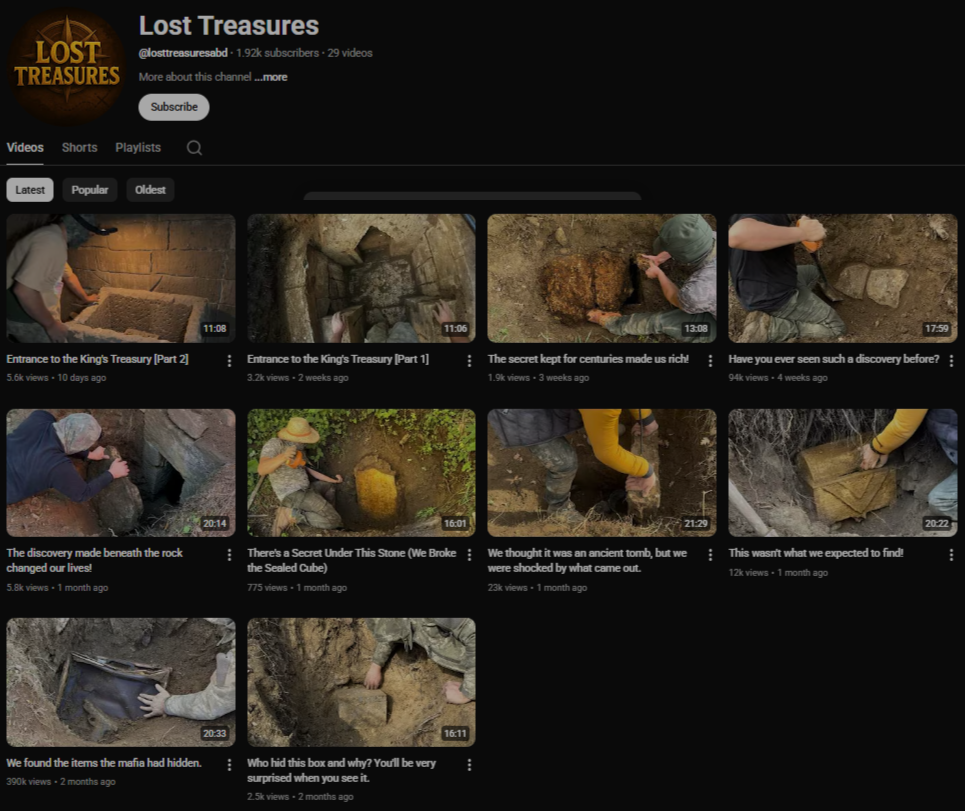
Task: Open options menu for King's Treasury Part 1
Action: coord(469,361)
